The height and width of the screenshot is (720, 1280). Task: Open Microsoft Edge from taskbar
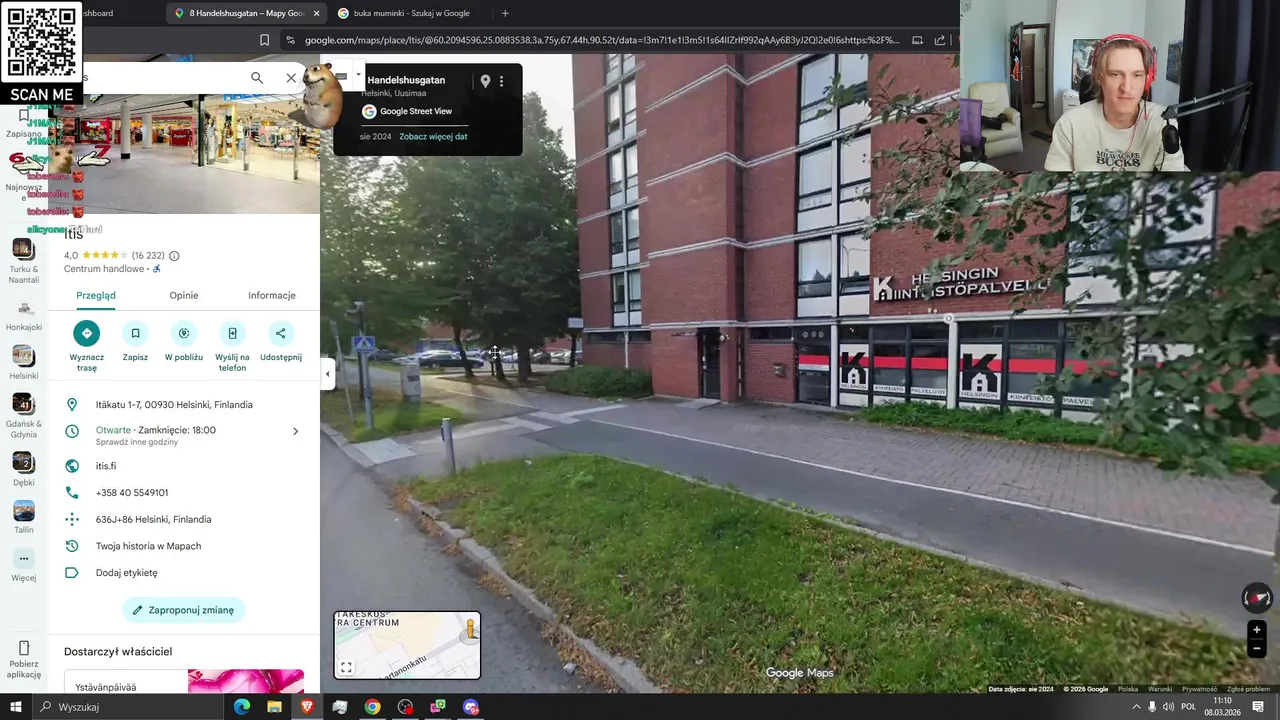click(x=242, y=707)
